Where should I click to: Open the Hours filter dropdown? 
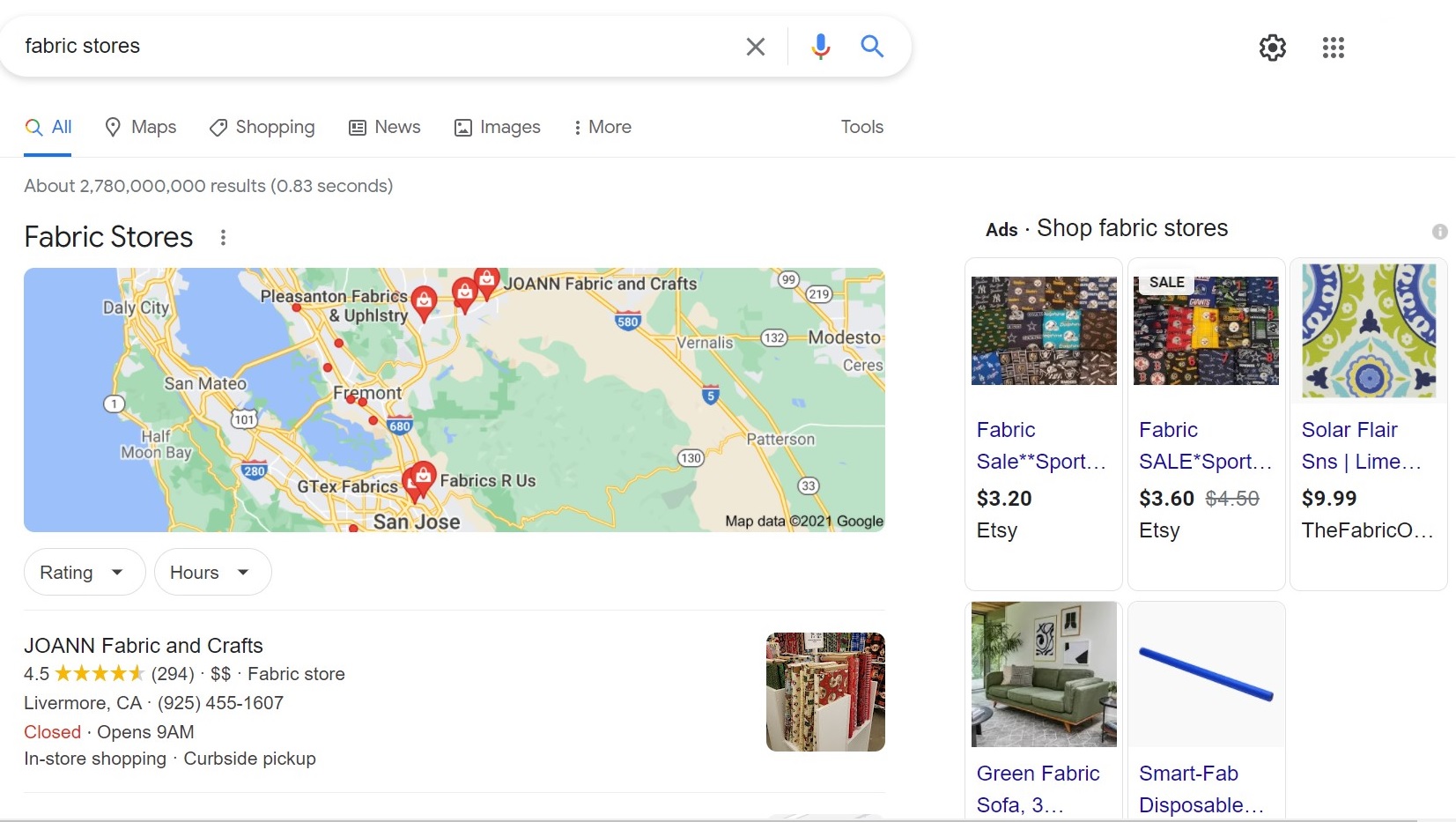213,573
